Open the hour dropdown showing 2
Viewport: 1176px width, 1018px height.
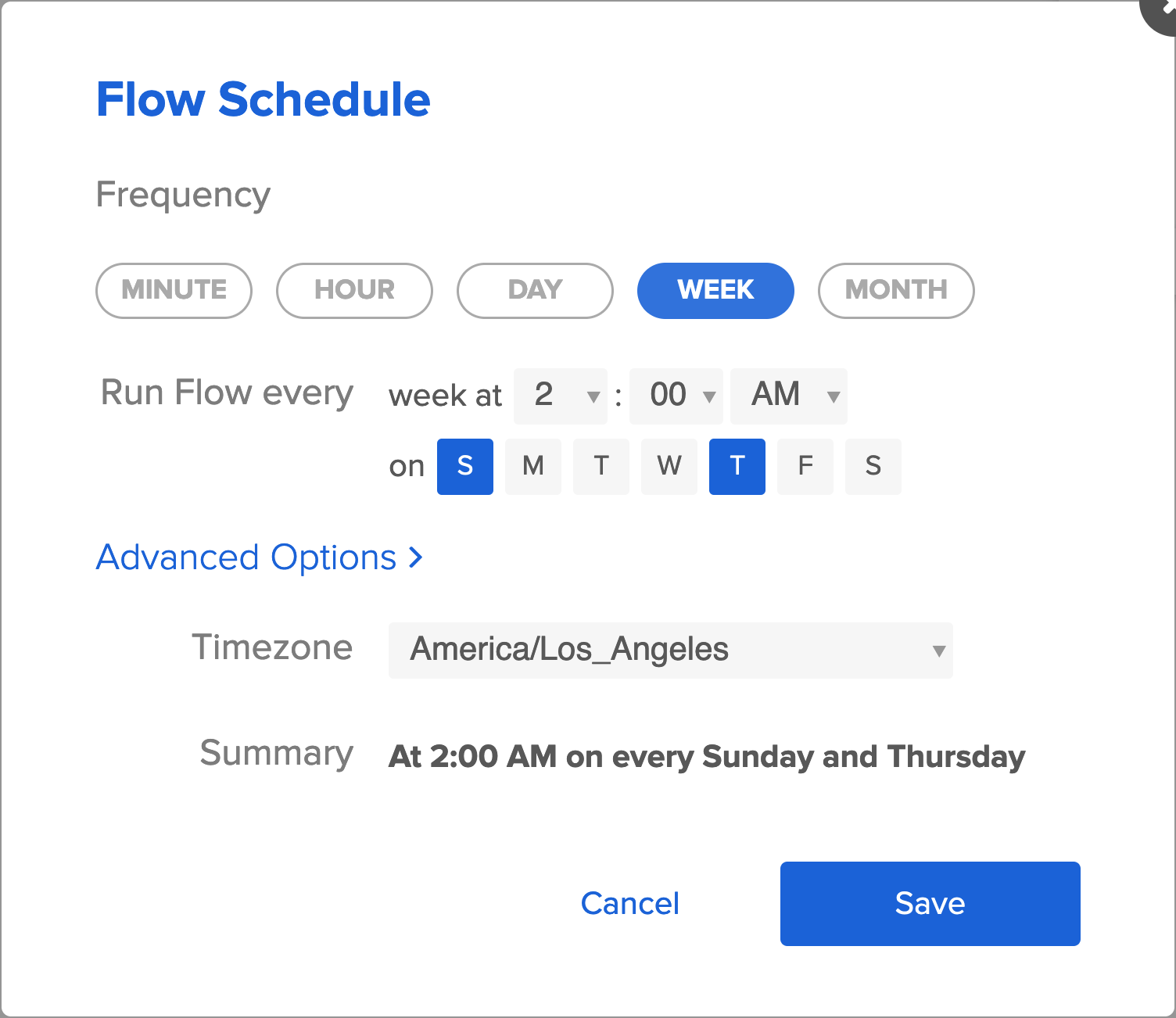(x=561, y=396)
